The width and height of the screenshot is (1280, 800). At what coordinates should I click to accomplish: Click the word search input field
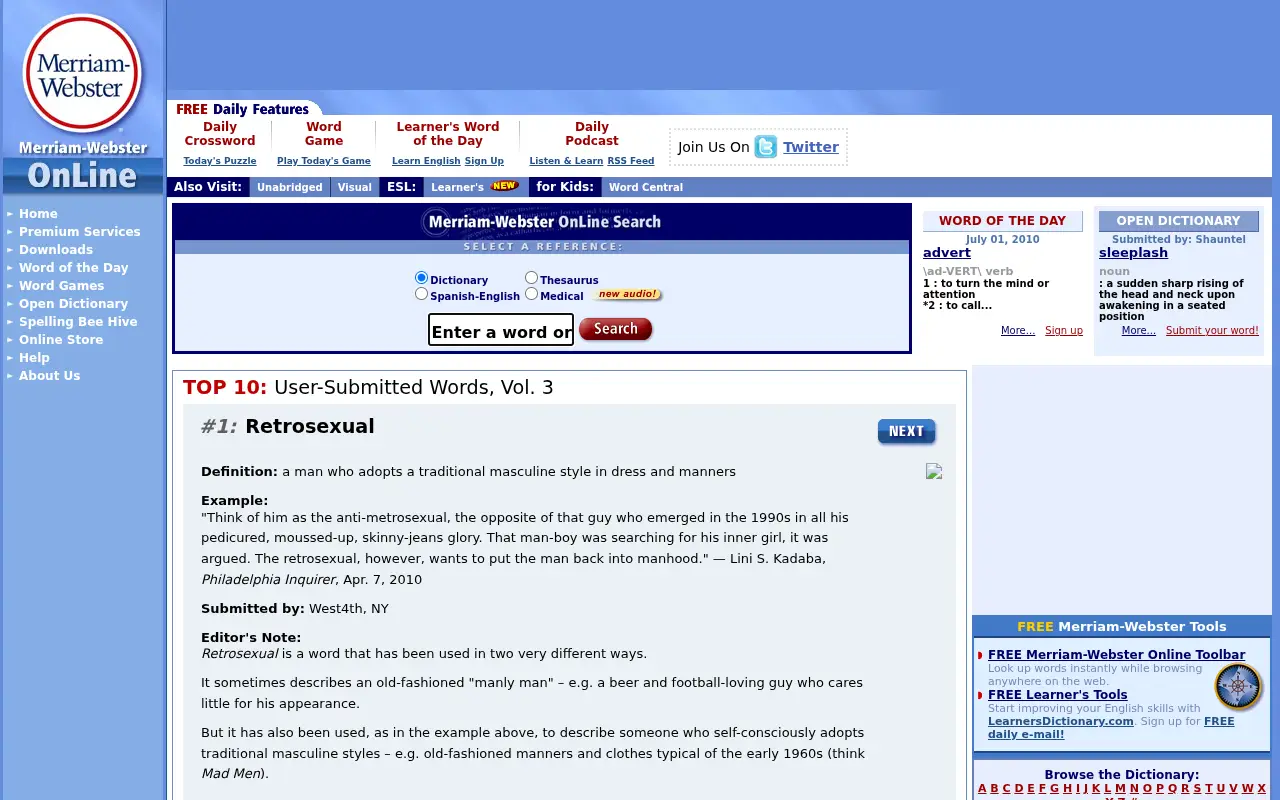501,330
